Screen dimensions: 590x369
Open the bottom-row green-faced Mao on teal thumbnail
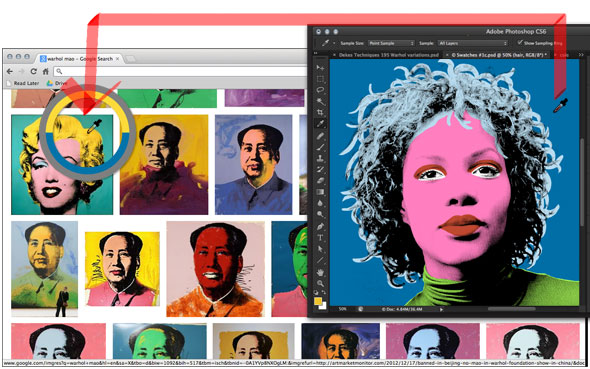pyautogui.click(x=160, y=341)
